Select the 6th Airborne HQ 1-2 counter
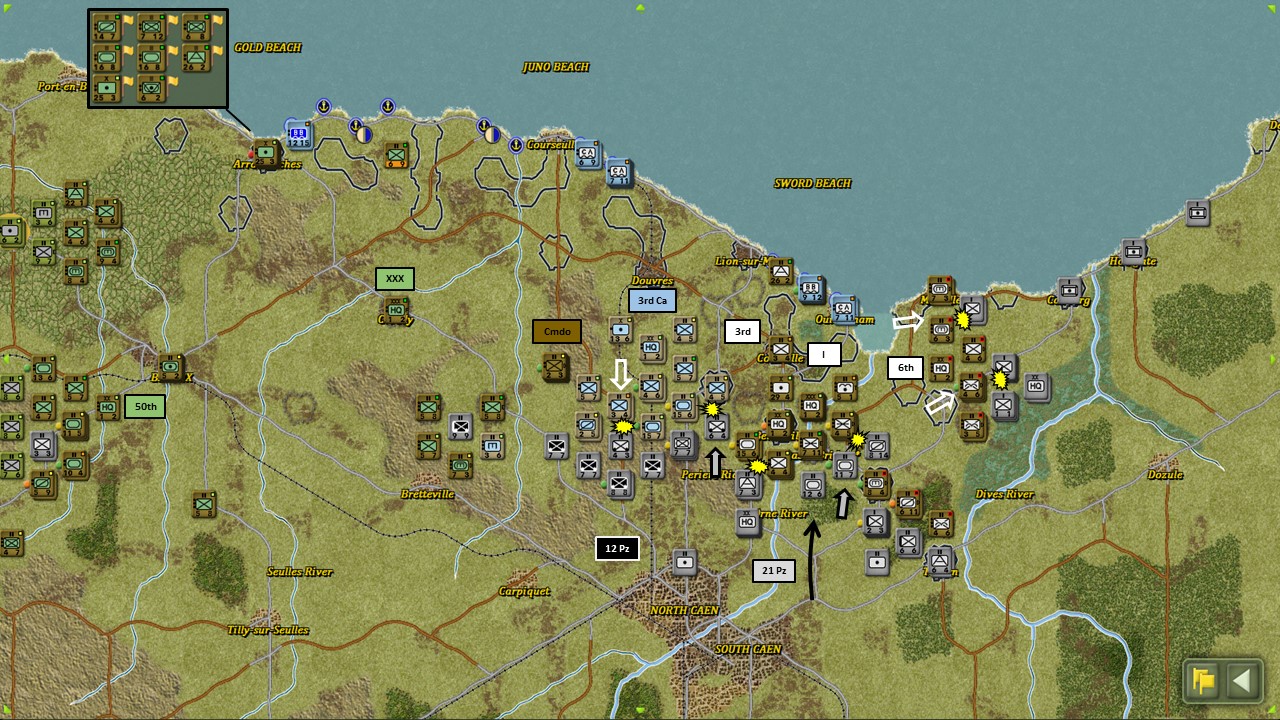The width and height of the screenshot is (1280, 720). tap(941, 368)
